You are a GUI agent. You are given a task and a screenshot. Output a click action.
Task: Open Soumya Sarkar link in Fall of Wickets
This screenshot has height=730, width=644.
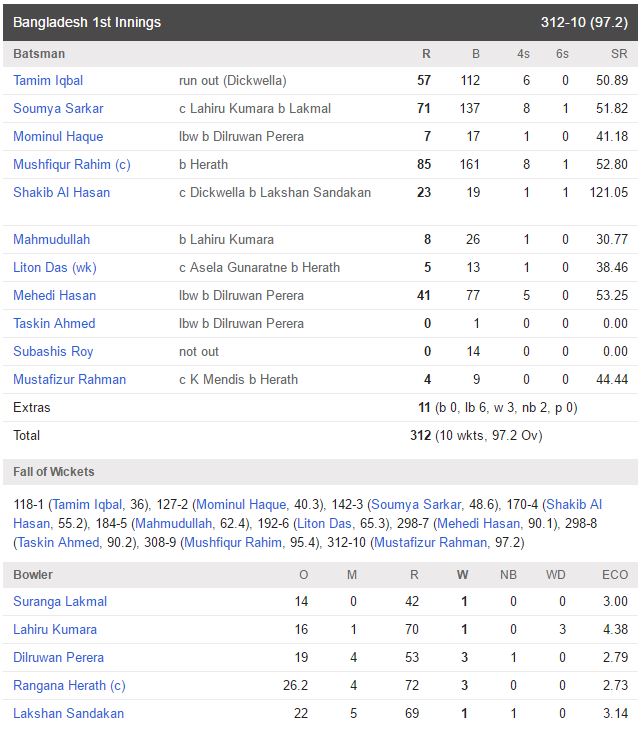416,504
